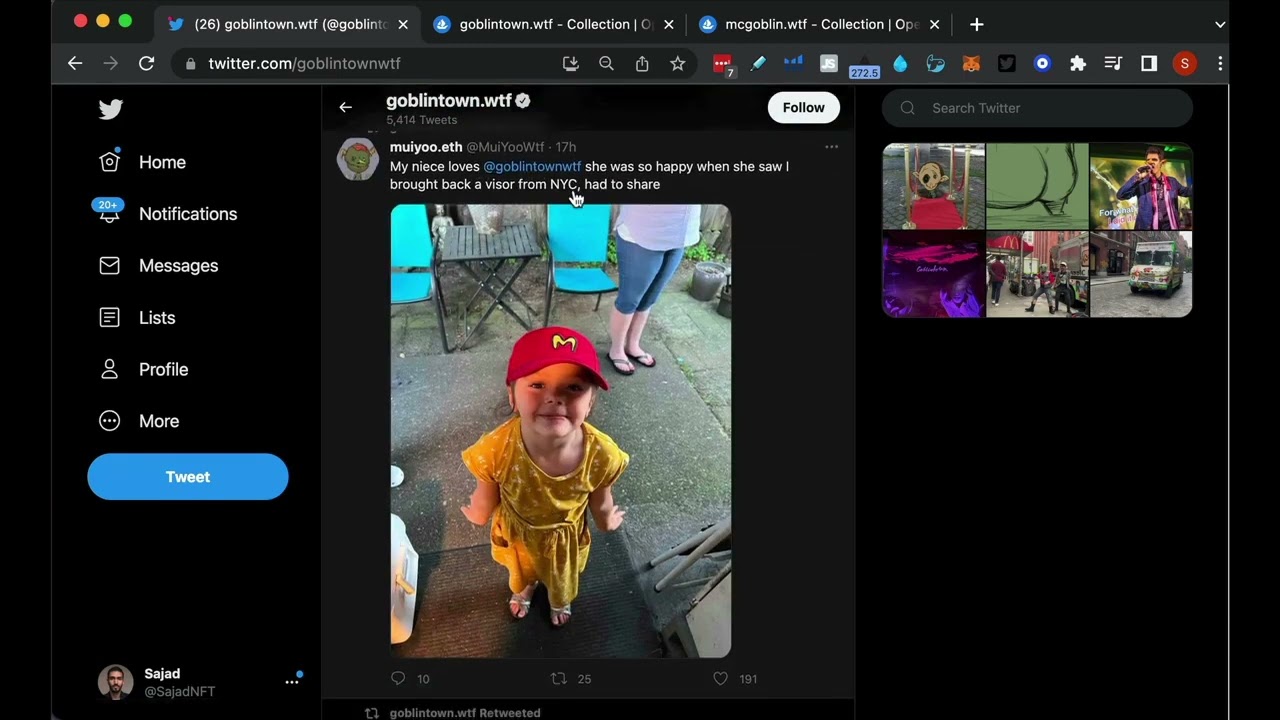Image resolution: width=1280 pixels, height=720 pixels.
Task: Click the browser back arrow
Action: point(75,63)
